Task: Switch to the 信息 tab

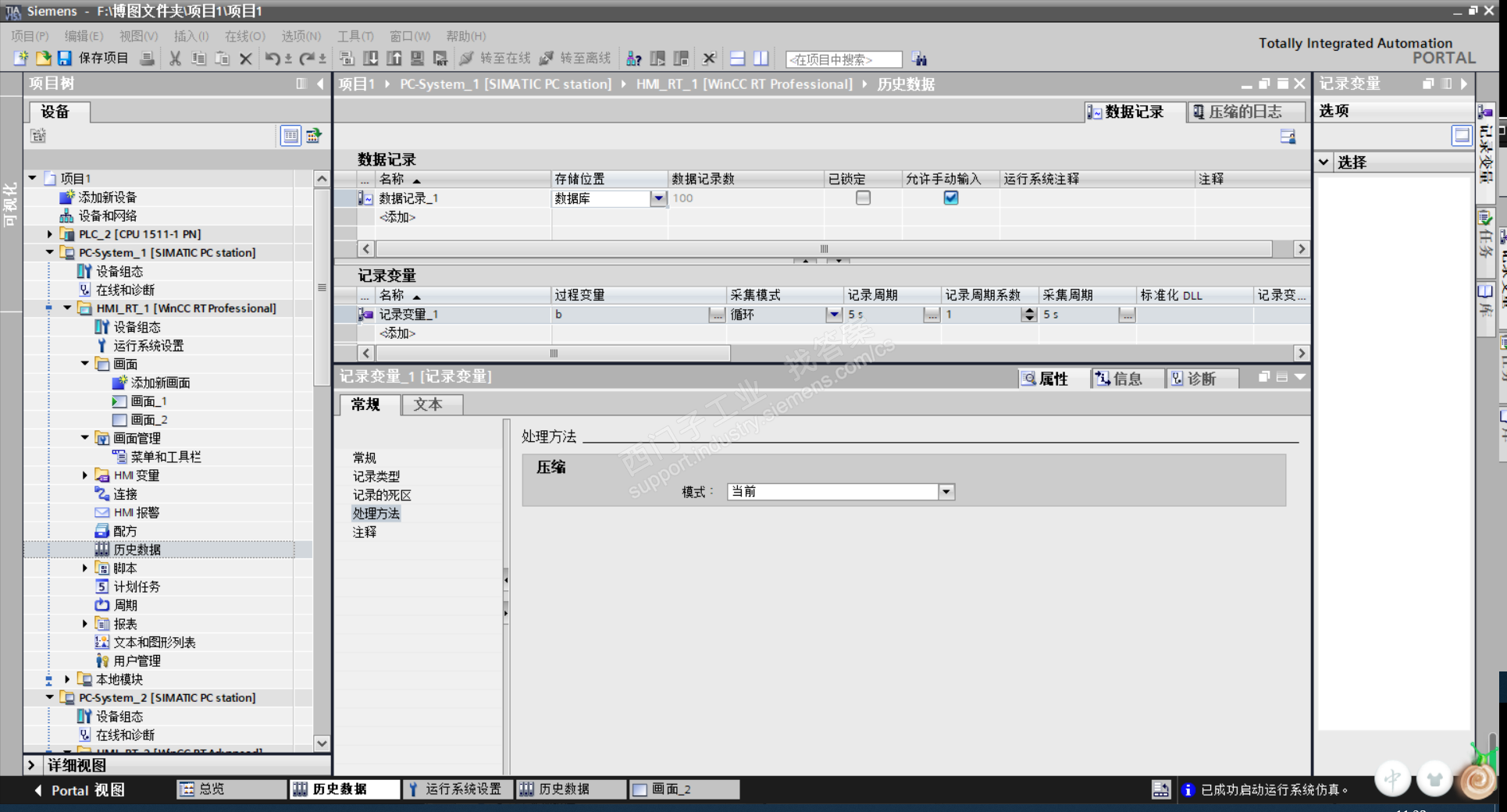Action: pos(1126,379)
